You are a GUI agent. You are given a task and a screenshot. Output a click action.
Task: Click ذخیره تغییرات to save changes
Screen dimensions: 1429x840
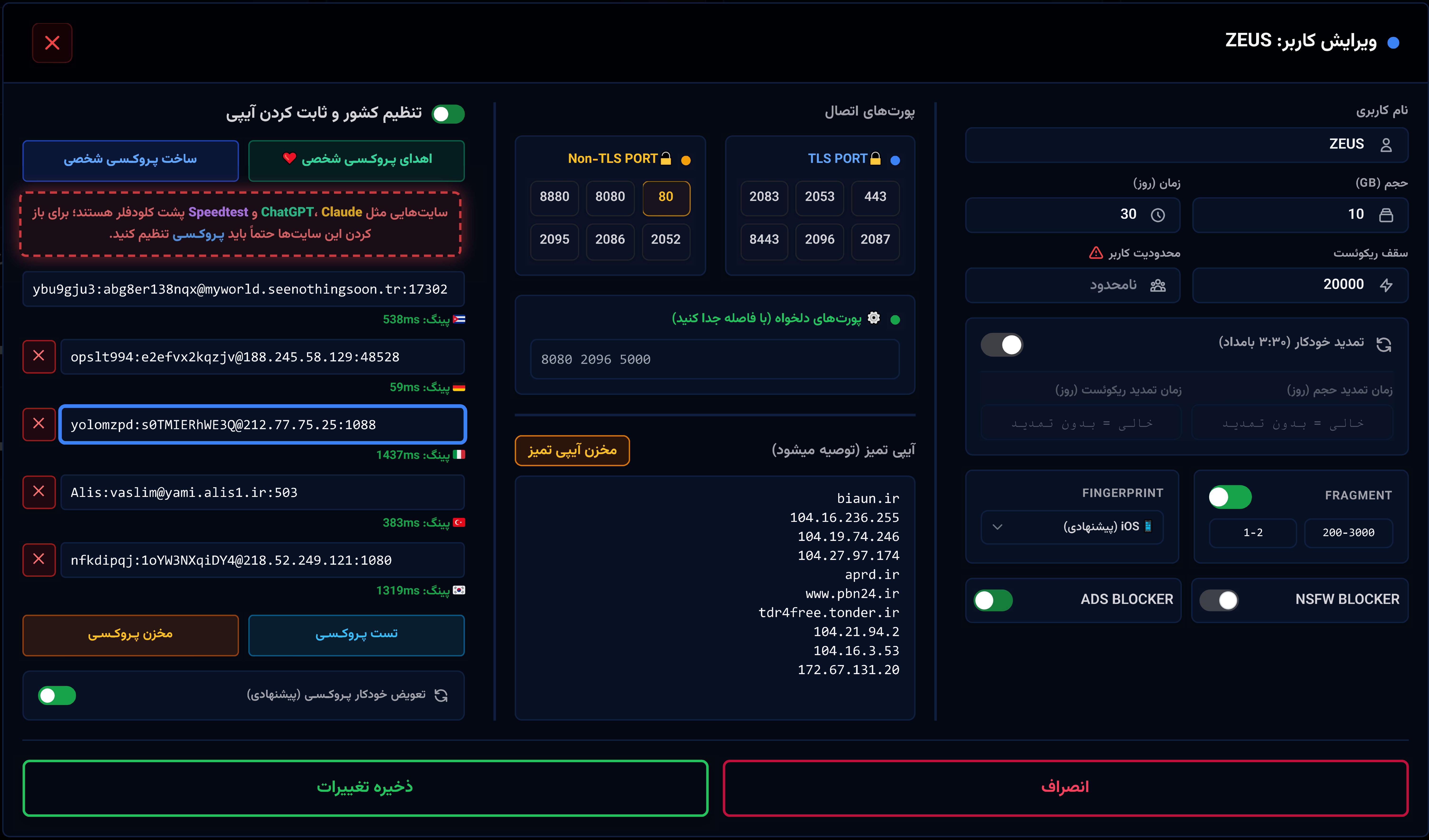(365, 788)
